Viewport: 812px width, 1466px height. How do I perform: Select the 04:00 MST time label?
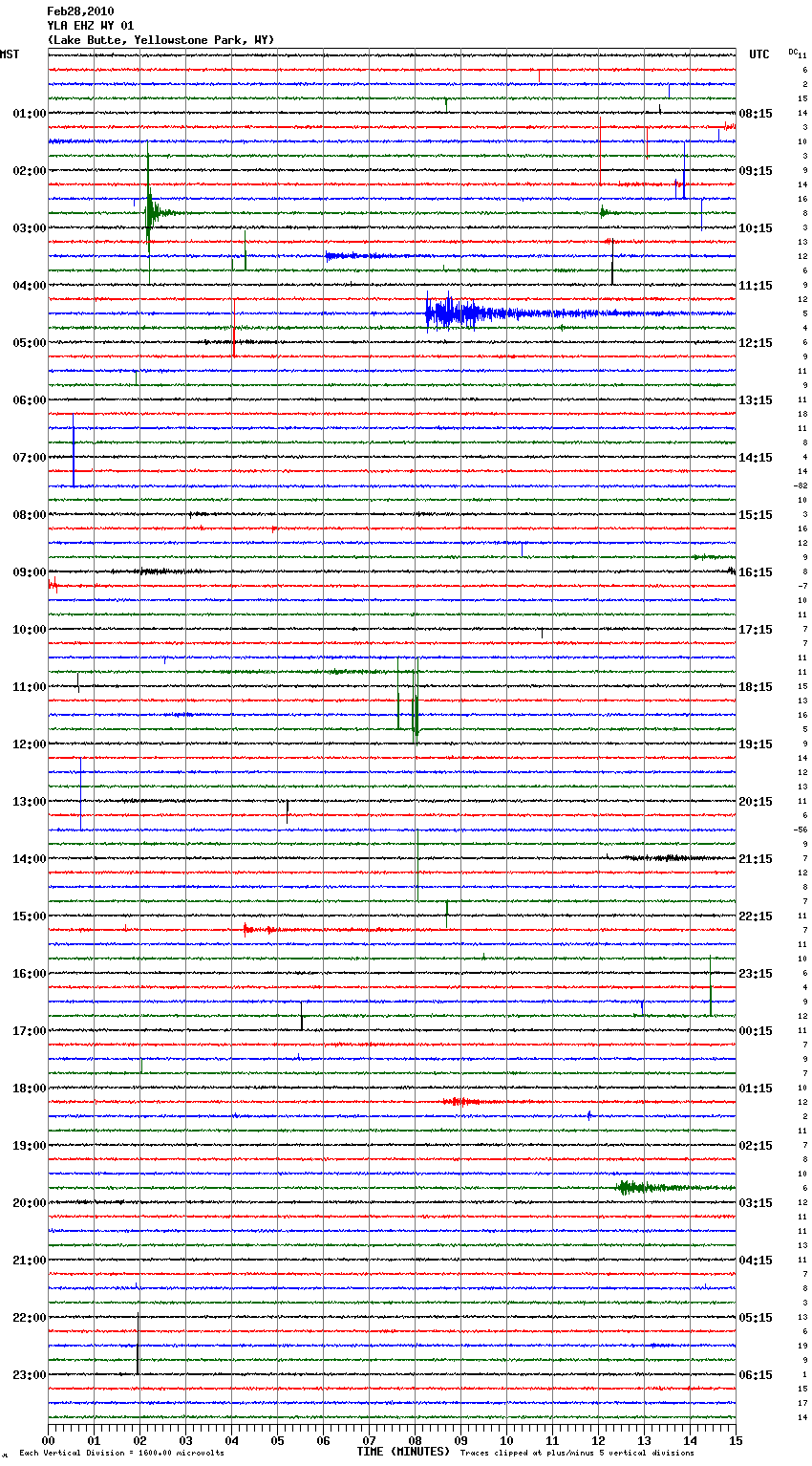coord(30,286)
